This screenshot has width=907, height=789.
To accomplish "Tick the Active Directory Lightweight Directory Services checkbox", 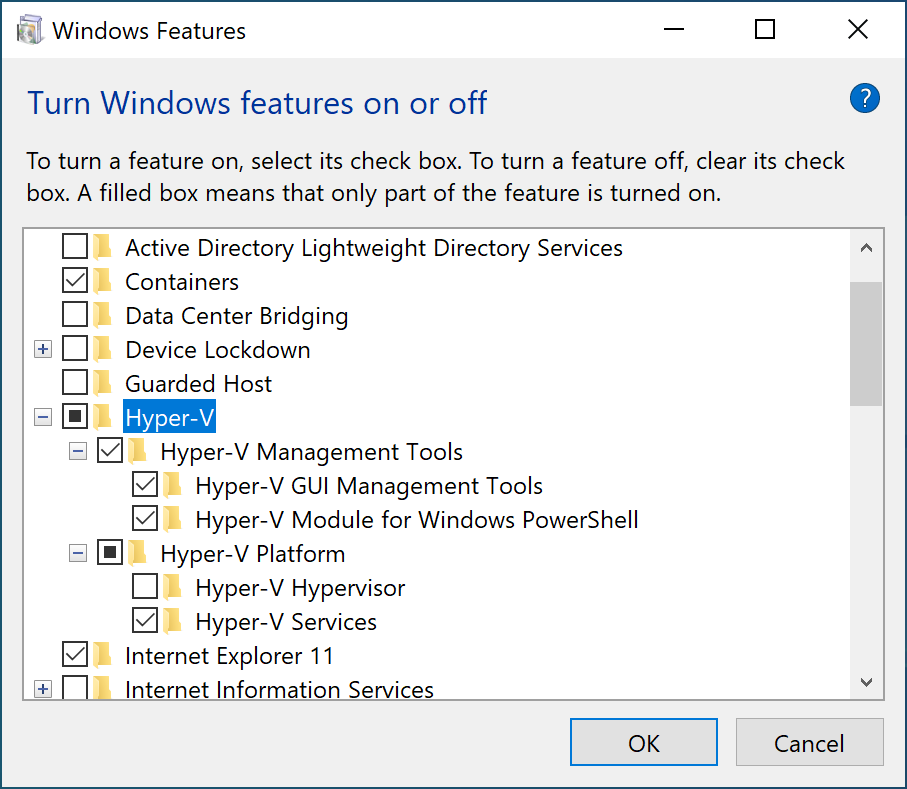I will [75, 248].
